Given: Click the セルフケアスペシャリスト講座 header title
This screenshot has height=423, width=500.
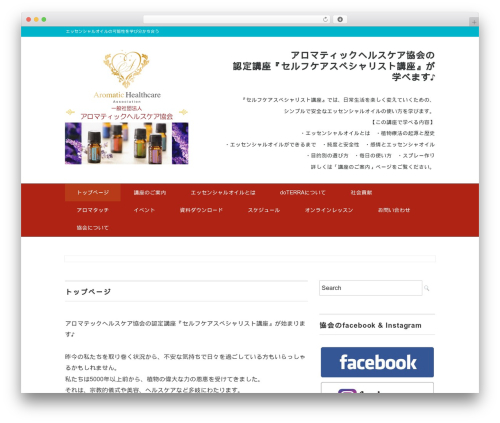Looking at the screenshot, I should (333, 66).
